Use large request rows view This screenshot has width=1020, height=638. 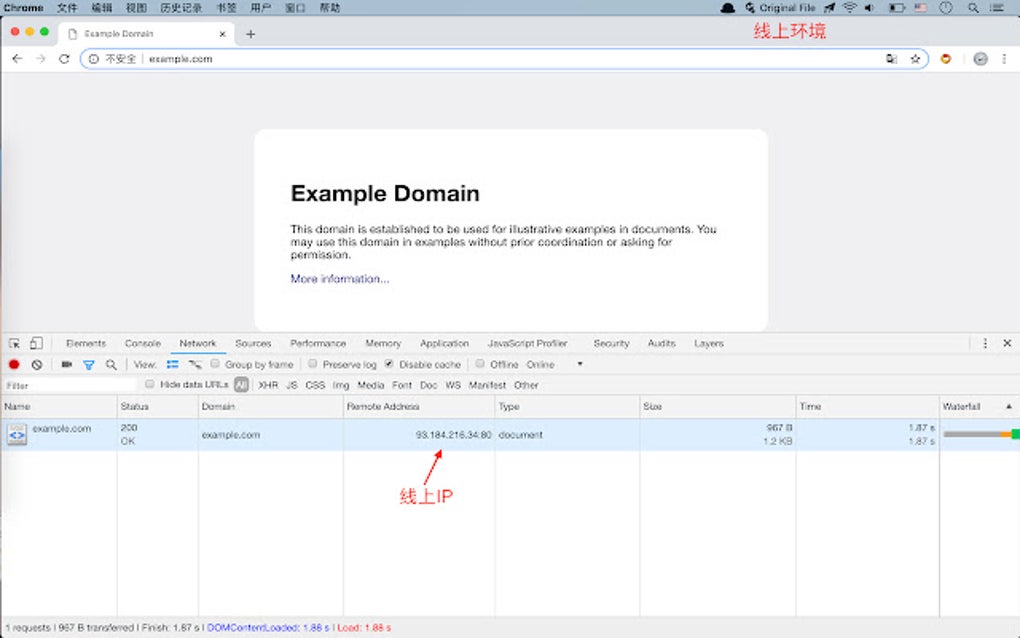coord(172,364)
